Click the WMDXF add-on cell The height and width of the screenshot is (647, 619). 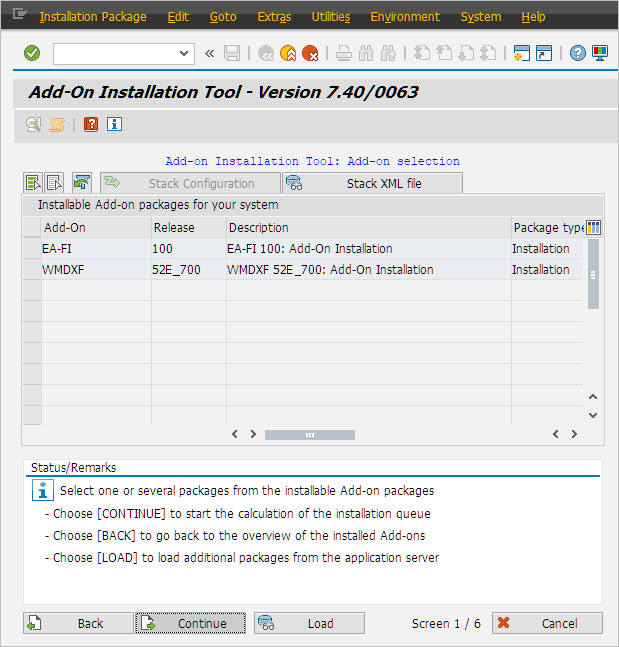pos(96,269)
